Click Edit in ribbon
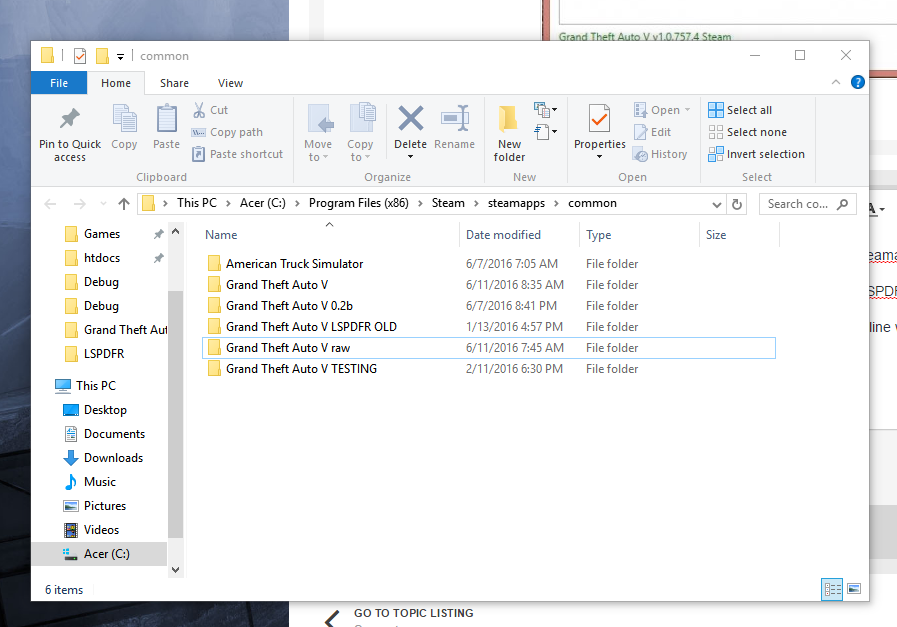The height and width of the screenshot is (627, 897). pos(652,132)
